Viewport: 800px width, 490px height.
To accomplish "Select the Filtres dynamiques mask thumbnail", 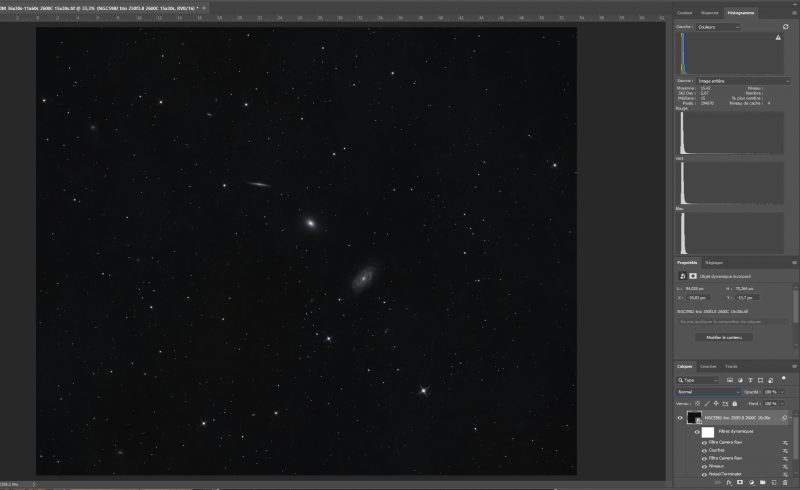I will pos(708,432).
